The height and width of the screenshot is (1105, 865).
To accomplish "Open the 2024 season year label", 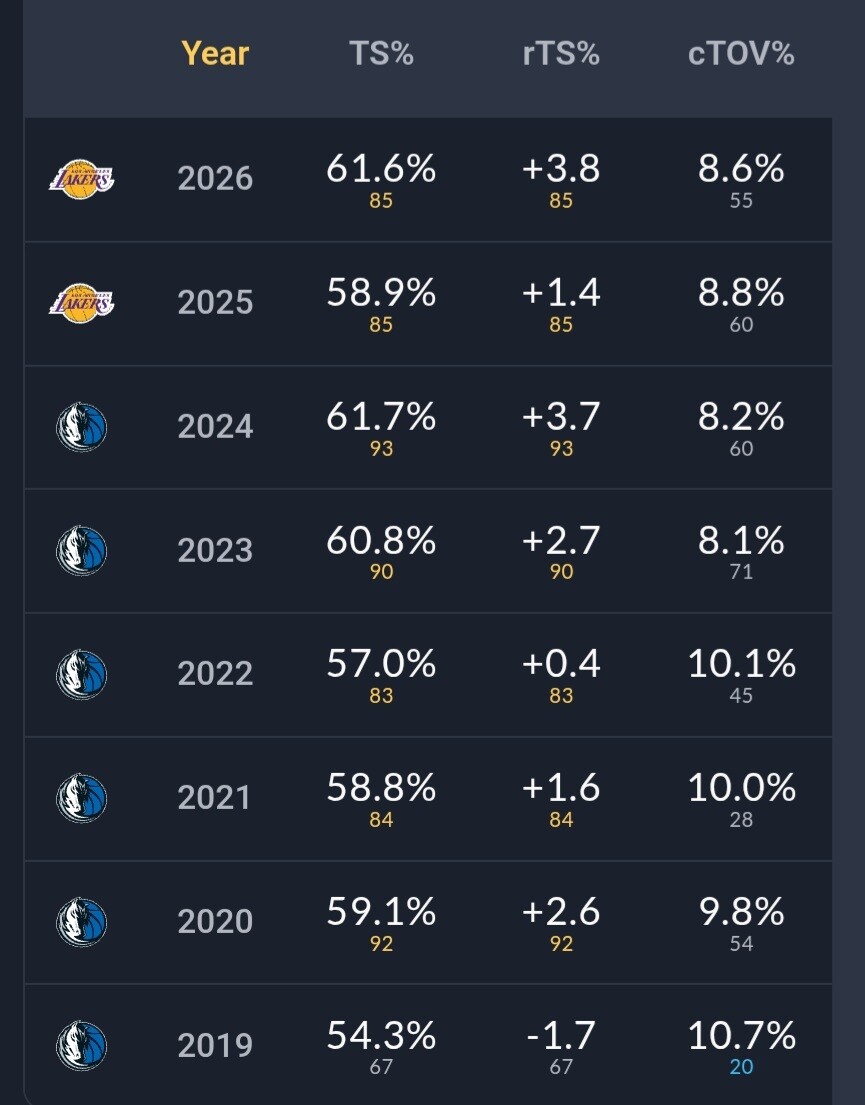I will coord(215,426).
